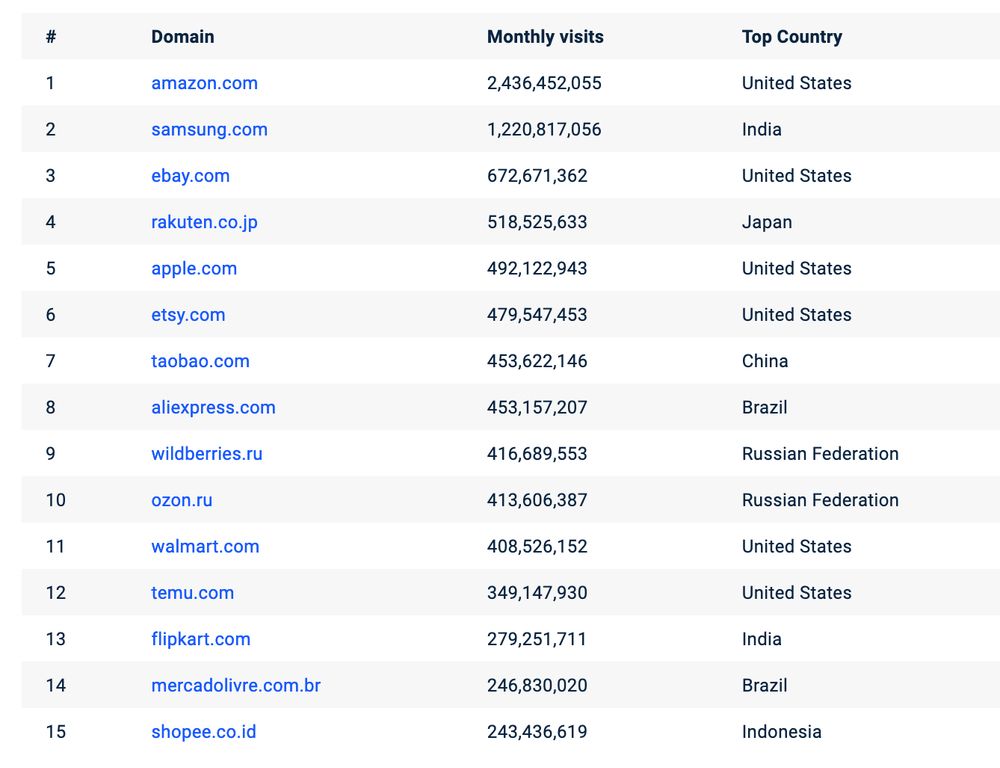Screen dimensions: 1000x768
Task: Open aliexpress.com from the table
Action: tap(213, 407)
